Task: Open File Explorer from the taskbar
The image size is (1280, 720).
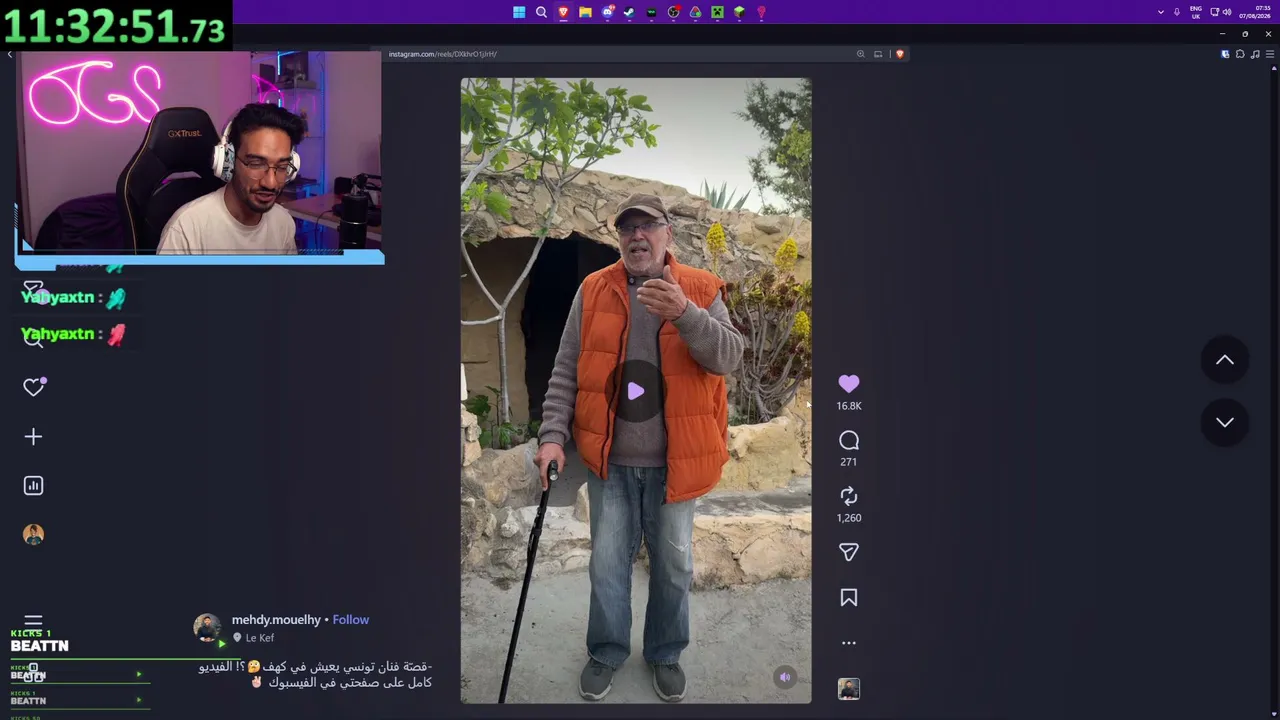Action: tap(585, 12)
